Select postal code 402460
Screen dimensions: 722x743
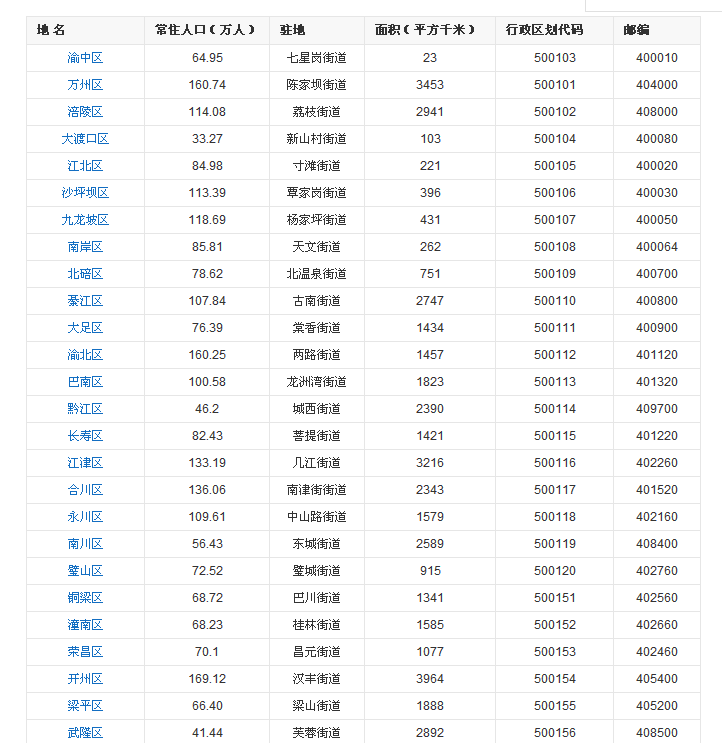(x=657, y=652)
